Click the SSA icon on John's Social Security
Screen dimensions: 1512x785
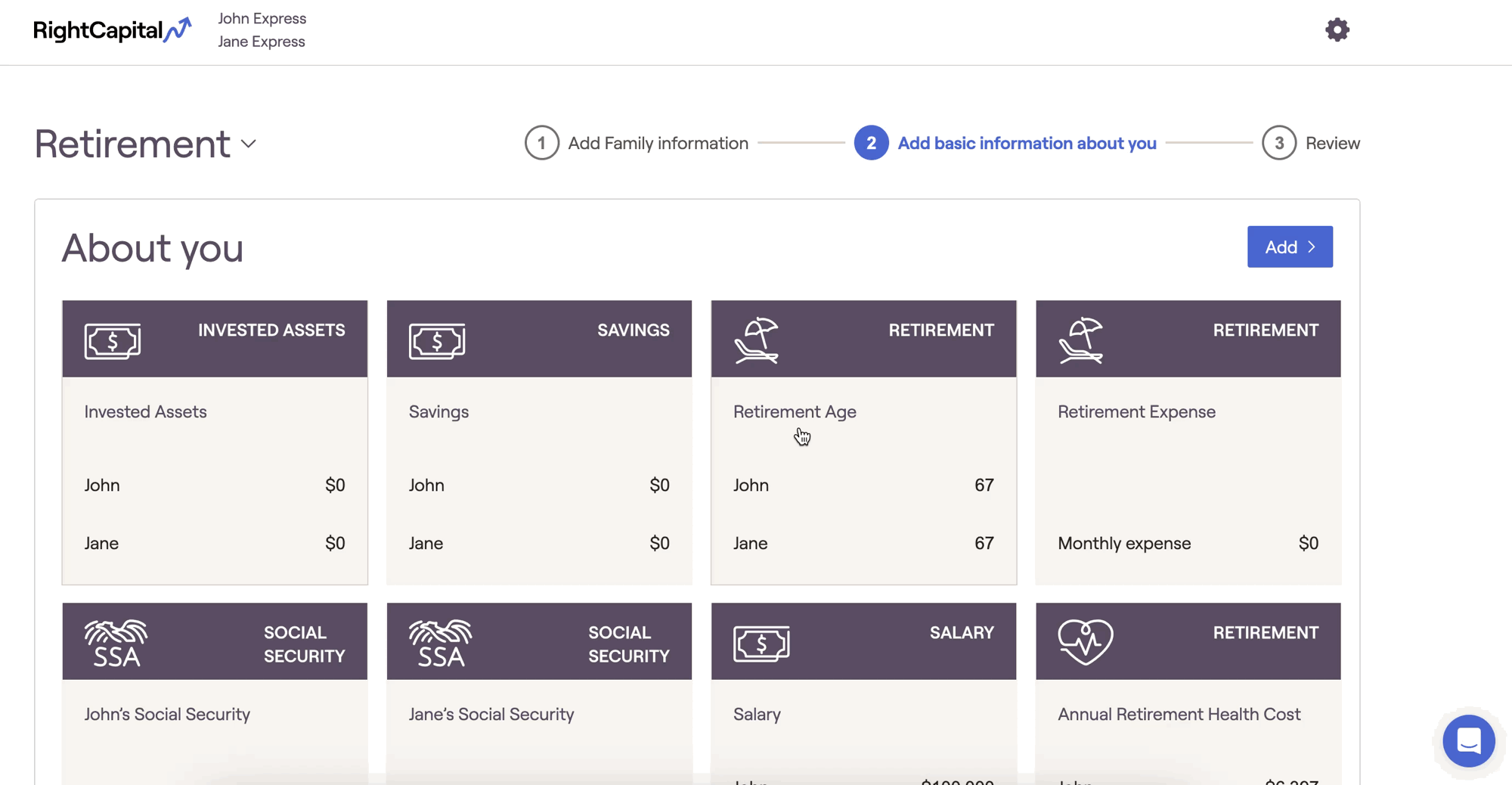click(116, 643)
